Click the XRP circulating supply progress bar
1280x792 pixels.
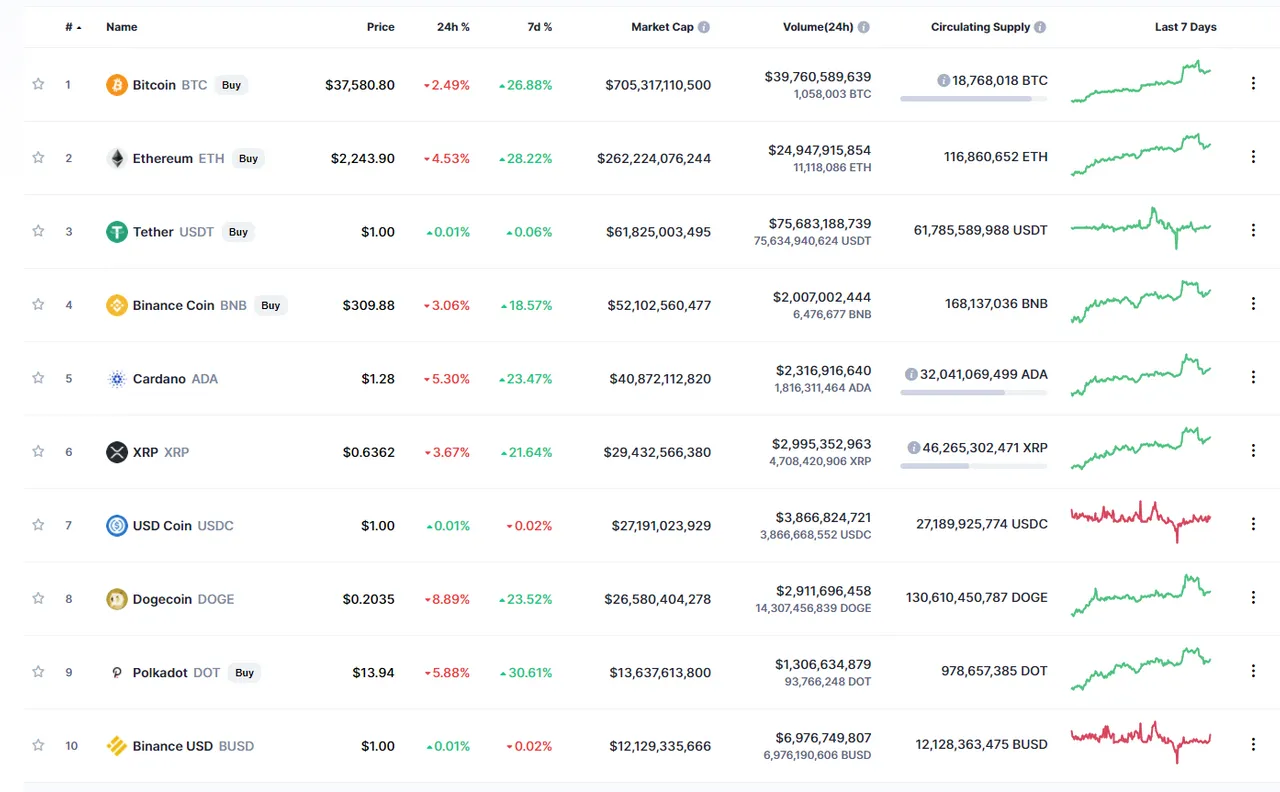point(974,465)
